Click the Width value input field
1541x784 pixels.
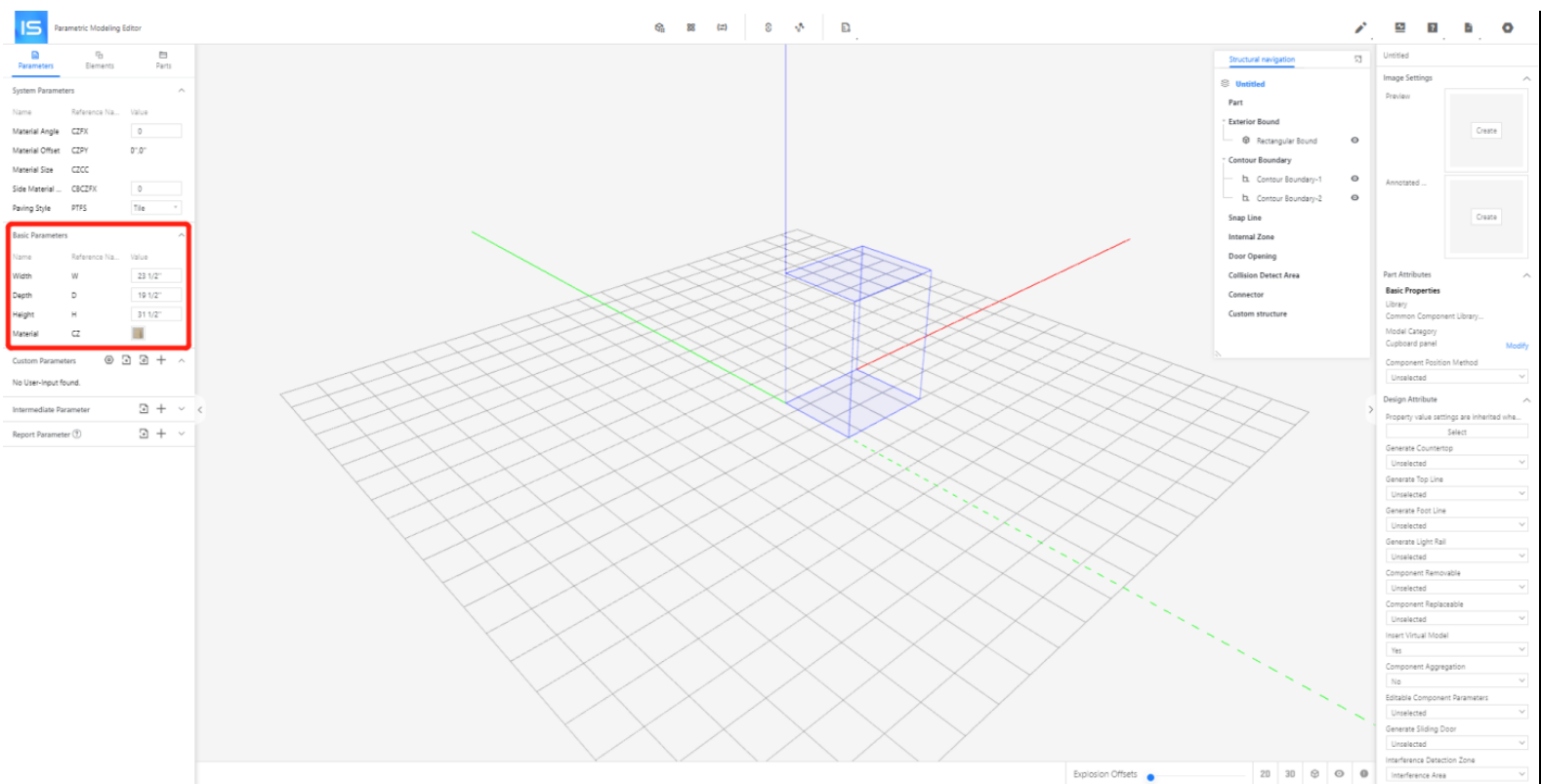pyautogui.click(x=155, y=276)
